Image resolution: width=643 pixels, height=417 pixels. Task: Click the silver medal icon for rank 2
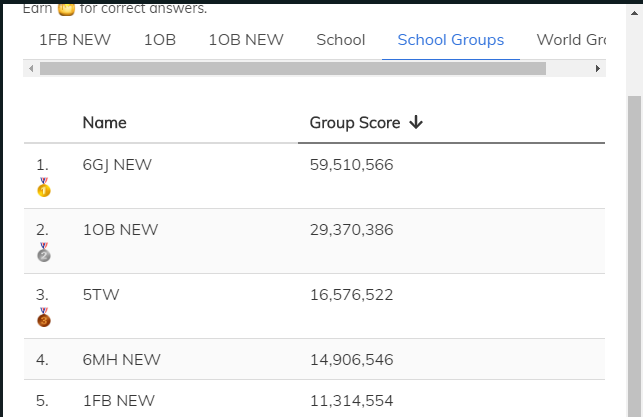pos(44,252)
